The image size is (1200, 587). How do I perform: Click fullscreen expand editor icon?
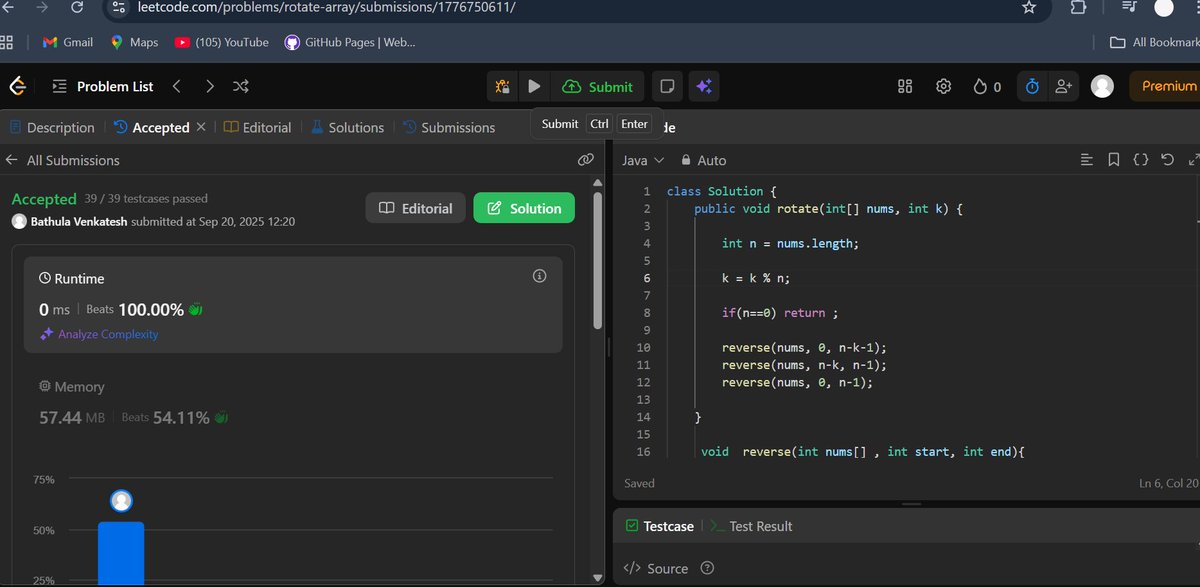click(x=1193, y=159)
